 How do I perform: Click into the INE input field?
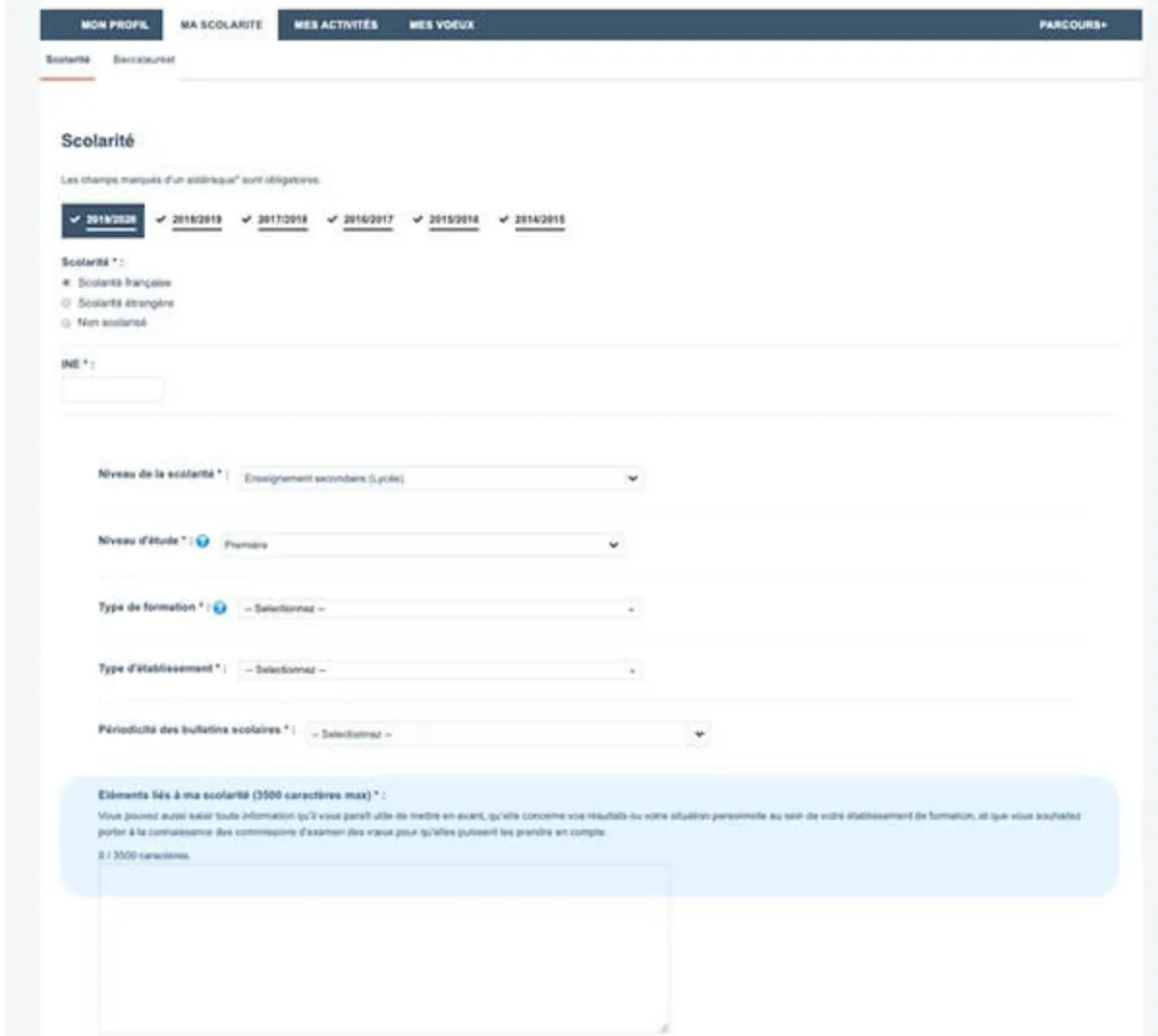[x=113, y=390]
